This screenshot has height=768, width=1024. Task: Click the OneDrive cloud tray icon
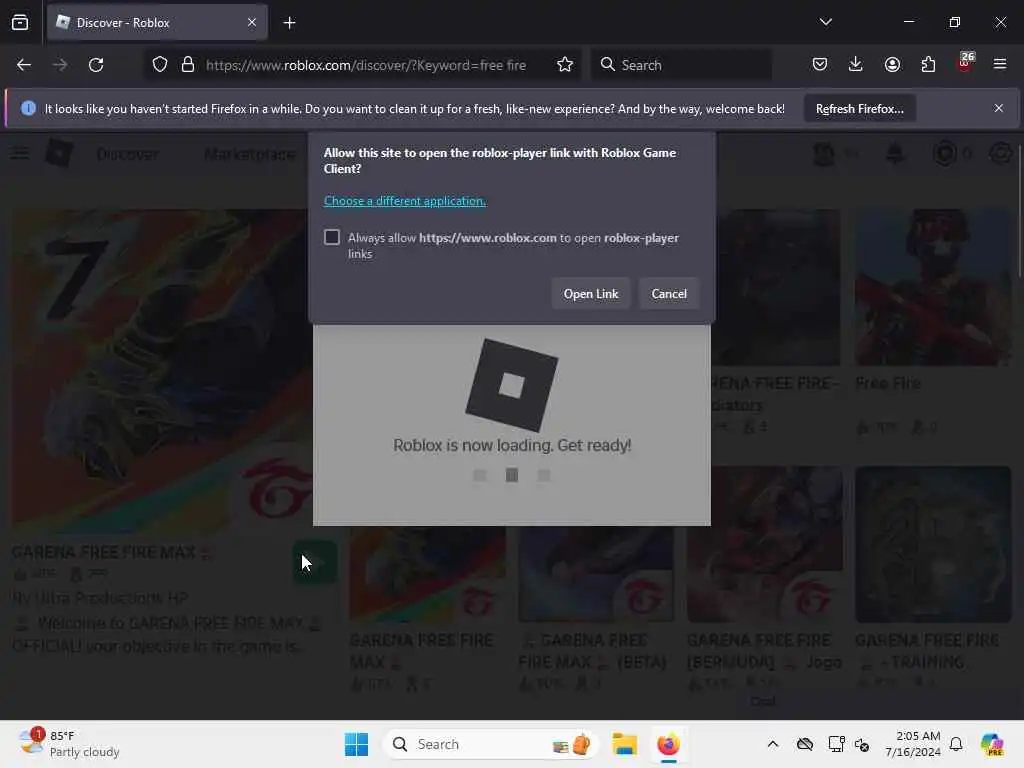point(805,744)
